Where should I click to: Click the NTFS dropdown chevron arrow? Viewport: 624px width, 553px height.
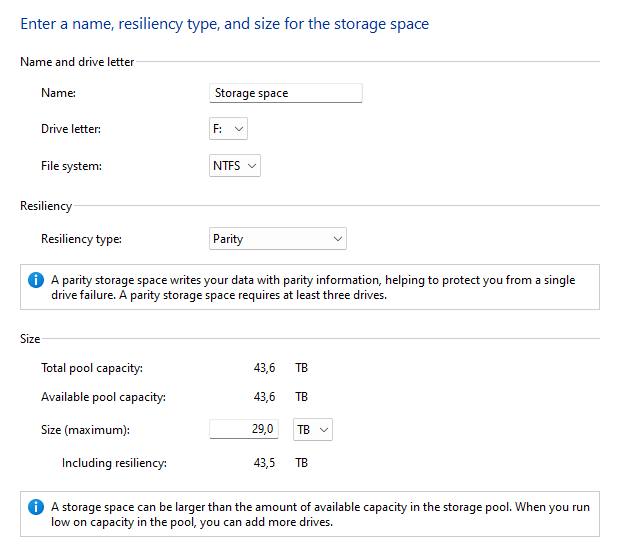point(252,166)
